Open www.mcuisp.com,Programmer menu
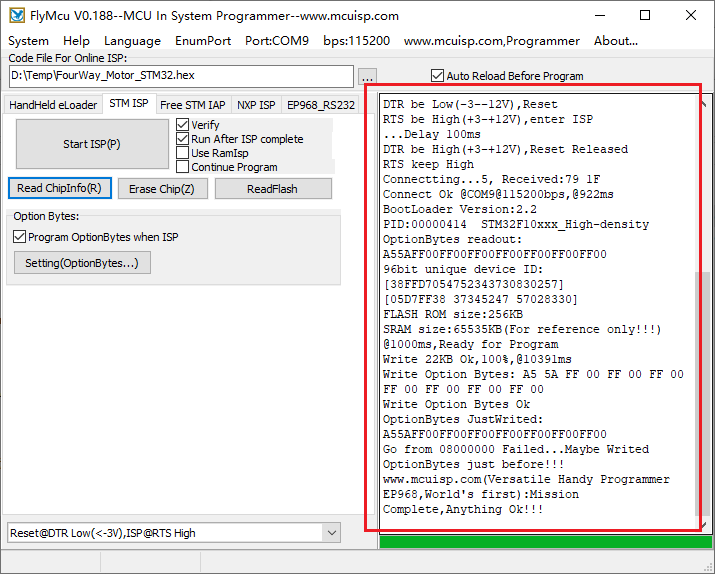 coord(492,41)
